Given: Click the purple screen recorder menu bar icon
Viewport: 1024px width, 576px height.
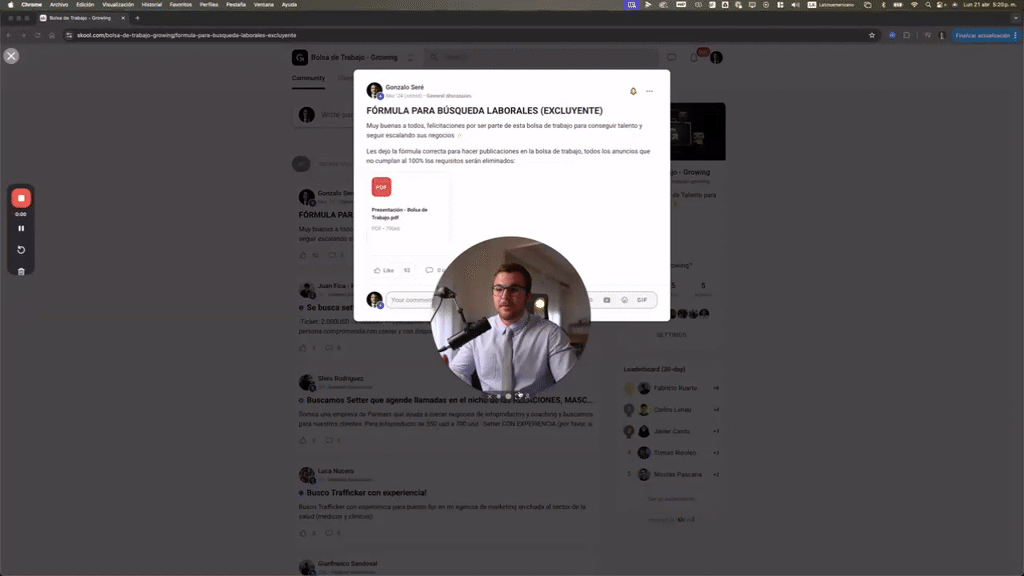Looking at the screenshot, I should 632,5.
